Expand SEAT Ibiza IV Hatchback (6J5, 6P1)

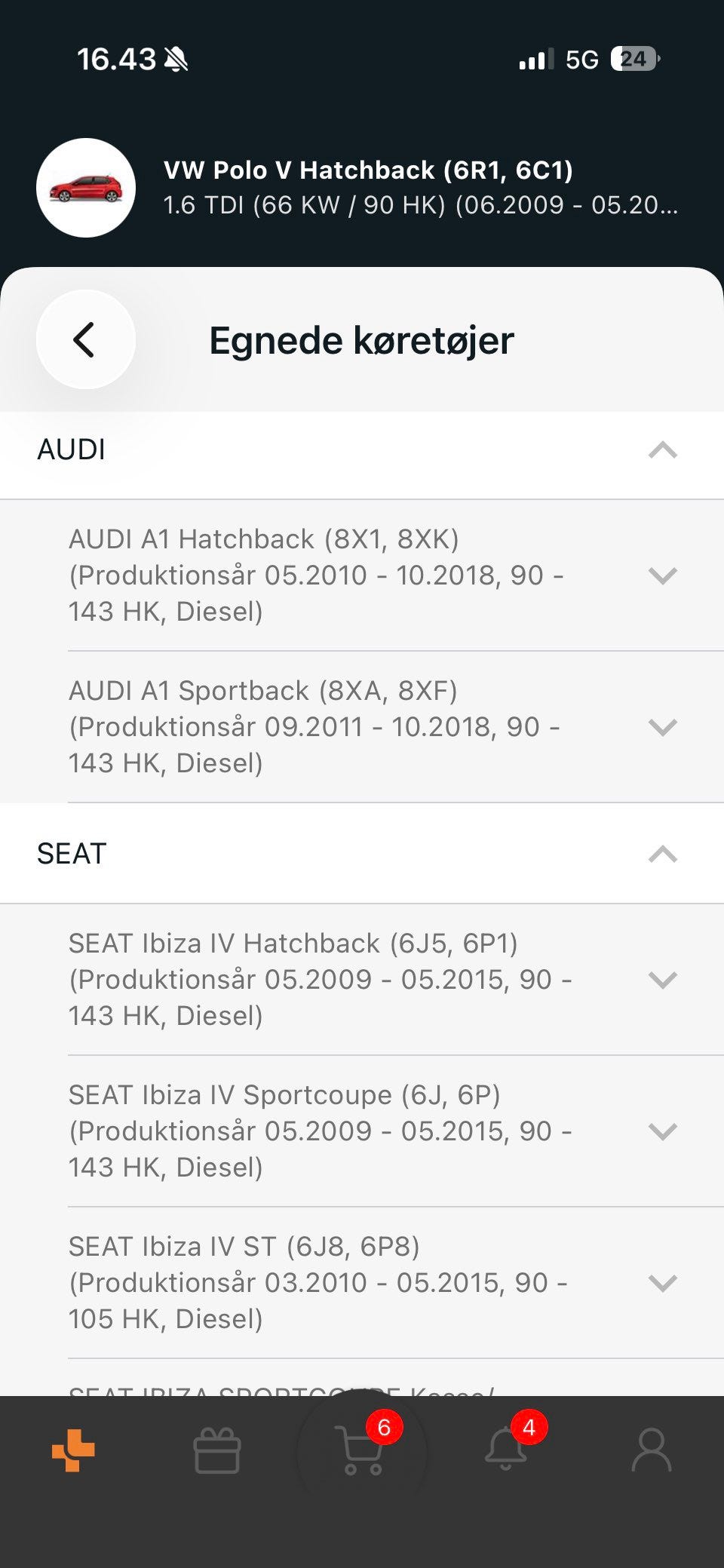[x=362, y=980]
